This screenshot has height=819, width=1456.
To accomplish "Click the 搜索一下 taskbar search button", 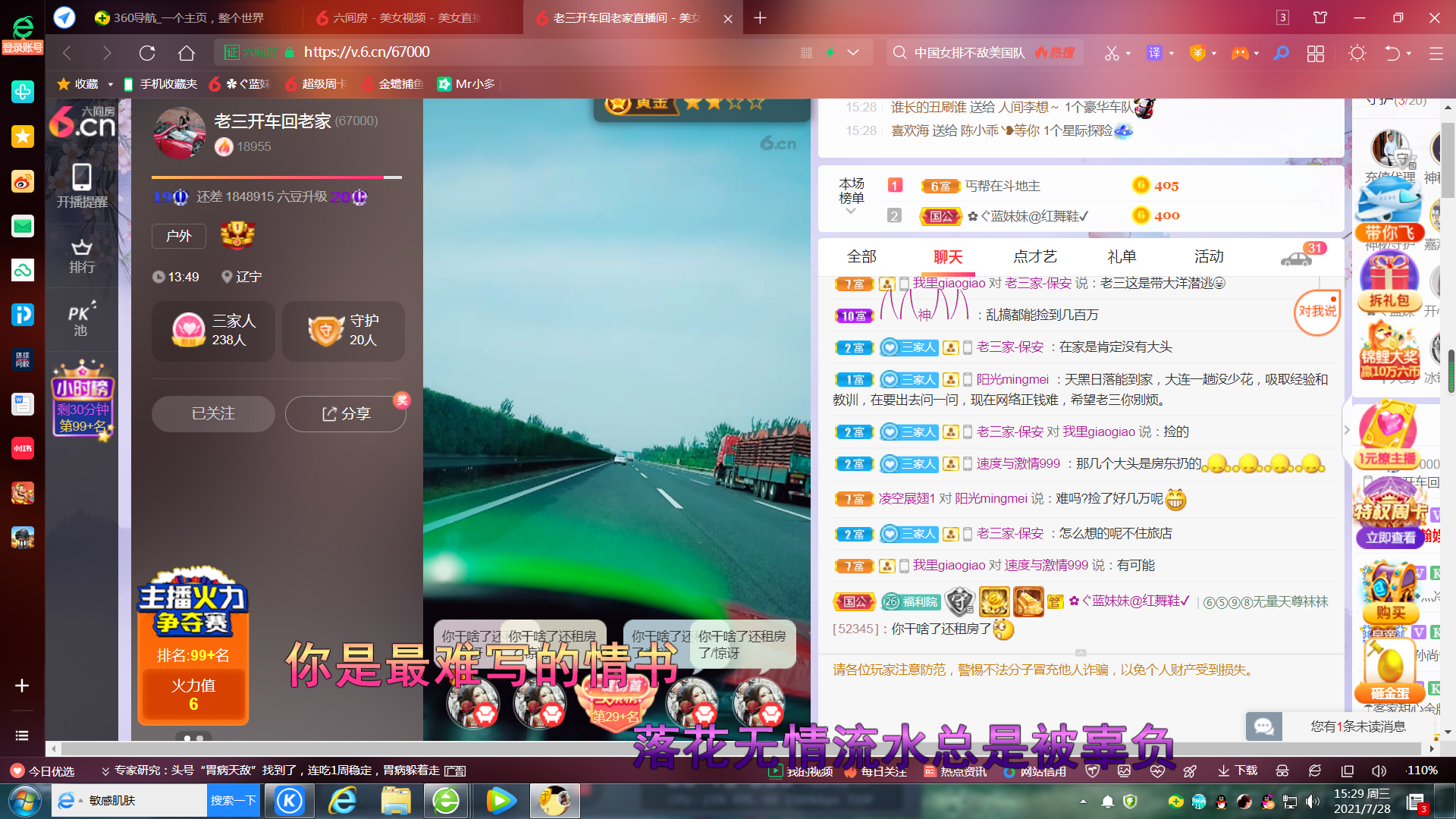I will click(x=234, y=801).
